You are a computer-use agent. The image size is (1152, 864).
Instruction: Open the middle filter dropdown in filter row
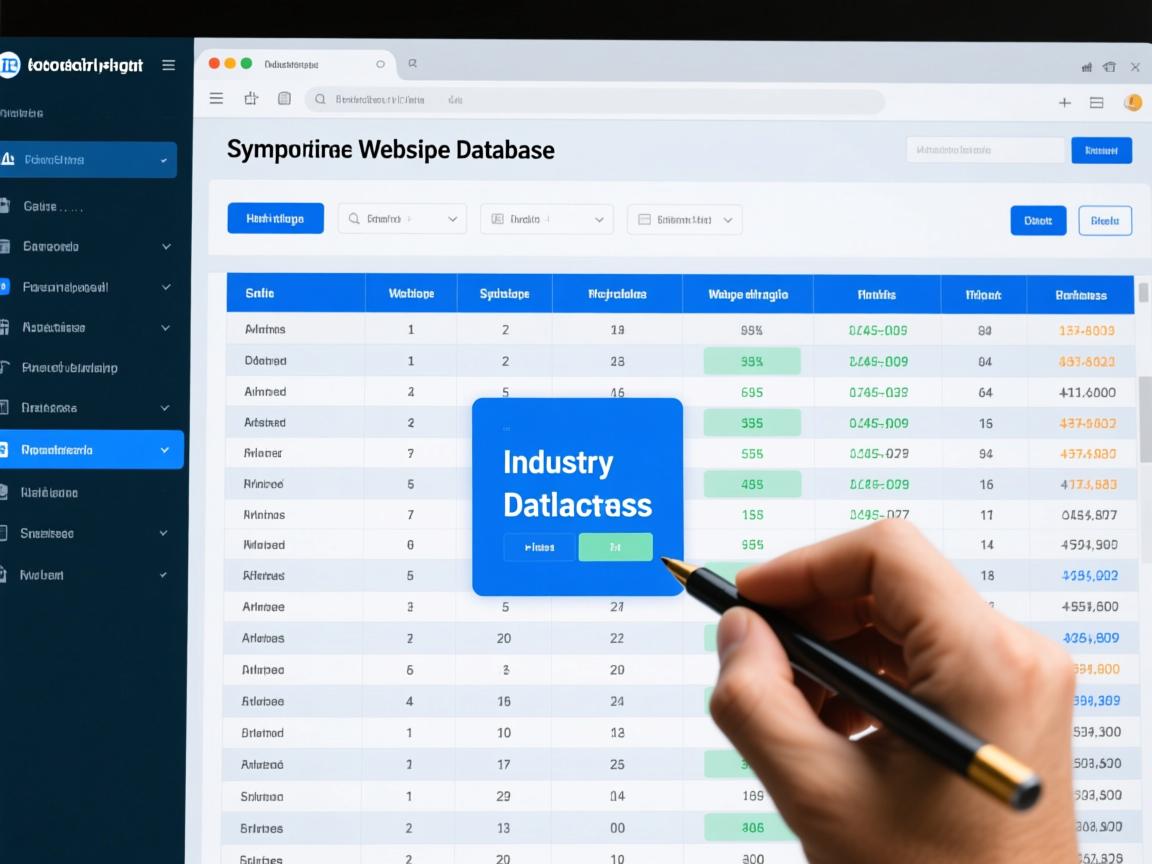click(546, 219)
